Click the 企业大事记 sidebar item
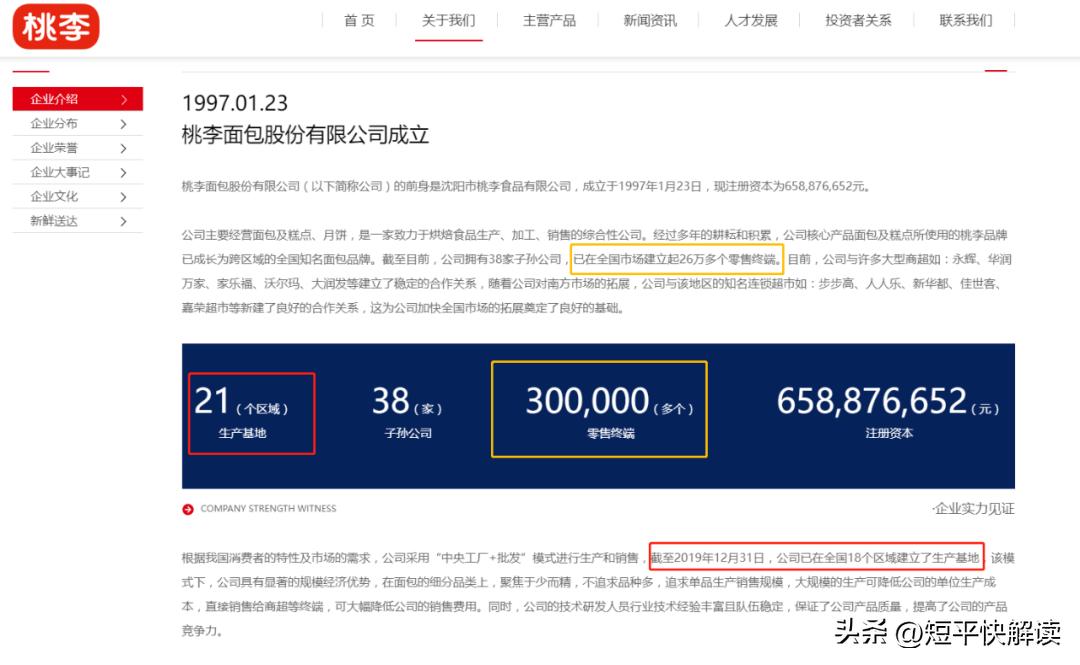Screen dimensions: 1080x665 (x=60, y=172)
